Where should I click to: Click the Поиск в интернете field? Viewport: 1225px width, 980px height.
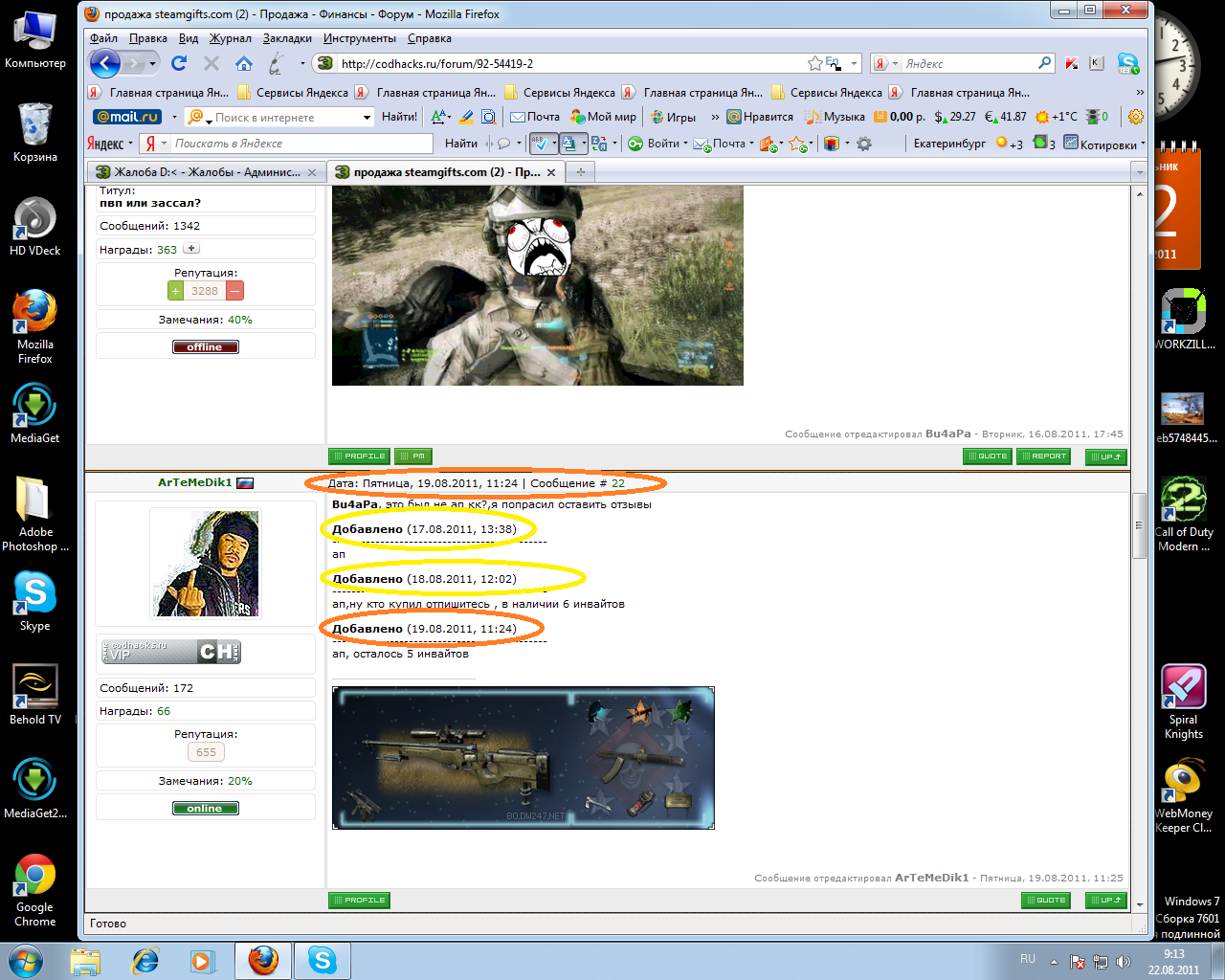tap(287, 117)
